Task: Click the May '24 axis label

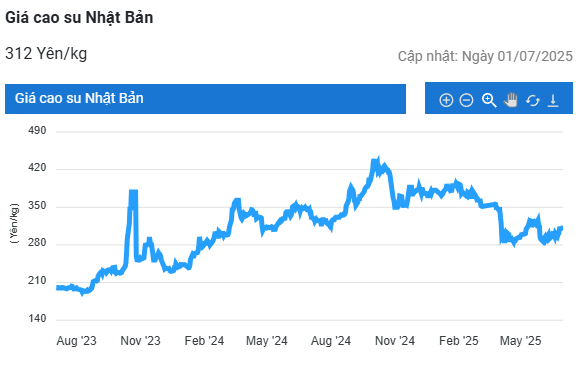Action: click(267, 341)
